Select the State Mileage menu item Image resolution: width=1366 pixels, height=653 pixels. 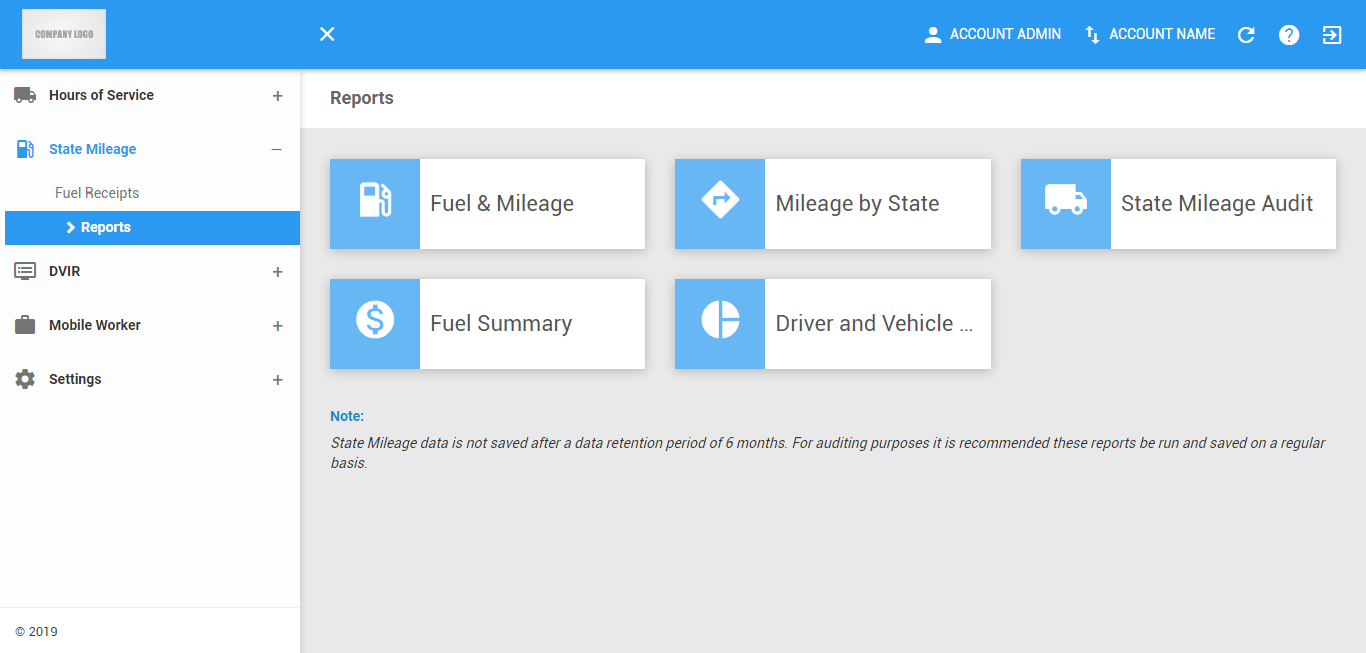(92, 149)
